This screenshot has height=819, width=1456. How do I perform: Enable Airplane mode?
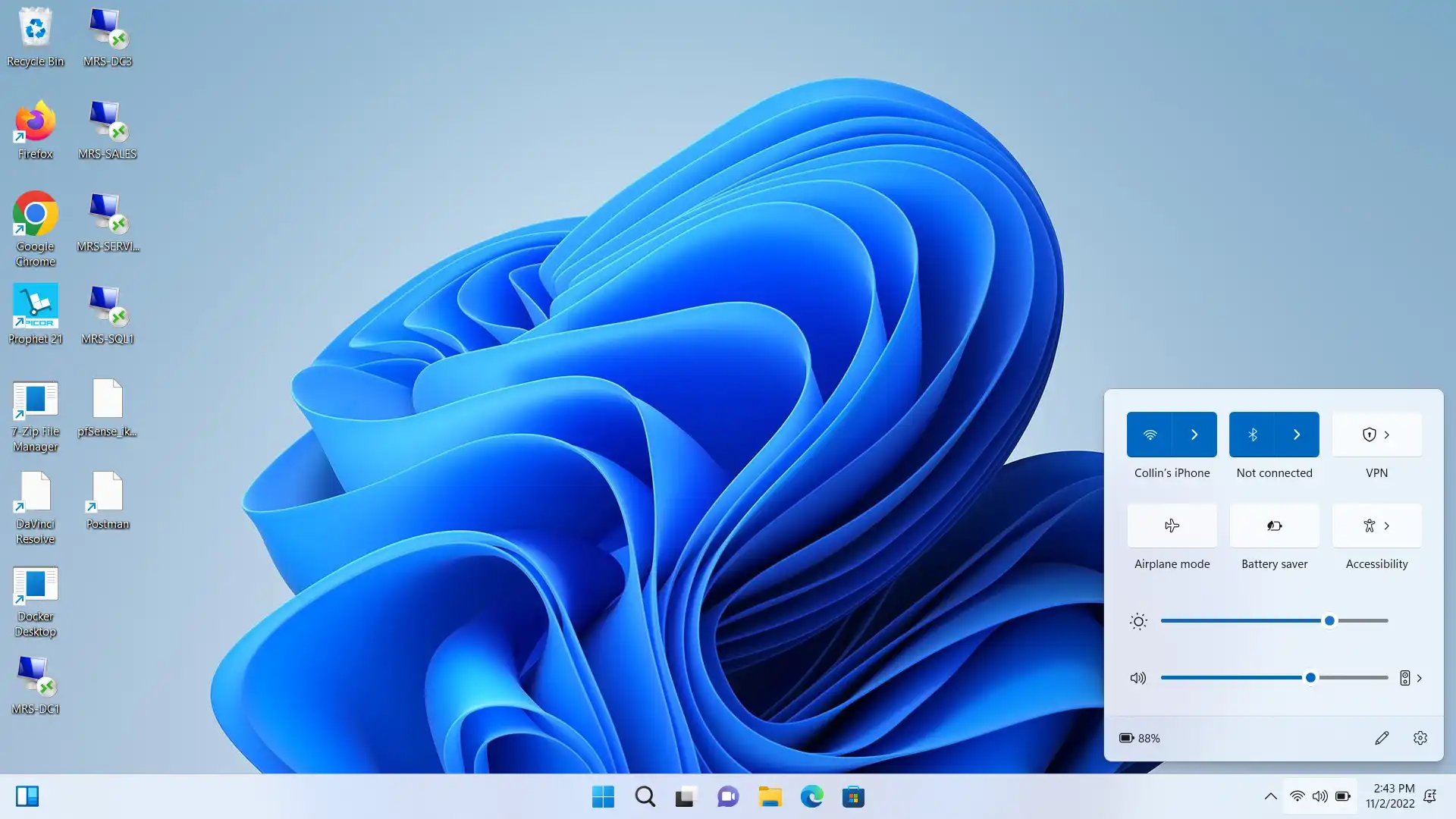1172,526
